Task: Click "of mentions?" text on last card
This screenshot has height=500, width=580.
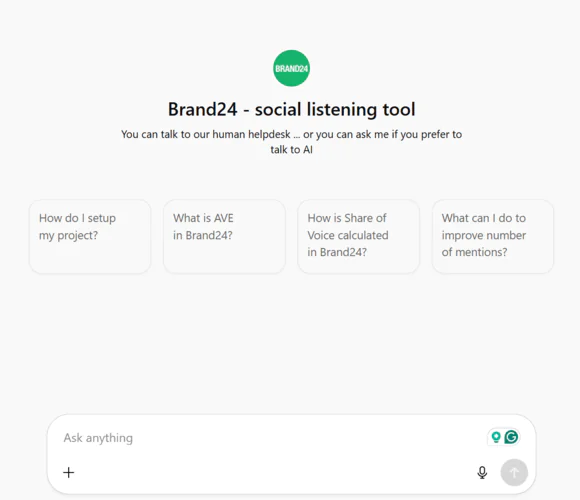Action: coord(474,252)
